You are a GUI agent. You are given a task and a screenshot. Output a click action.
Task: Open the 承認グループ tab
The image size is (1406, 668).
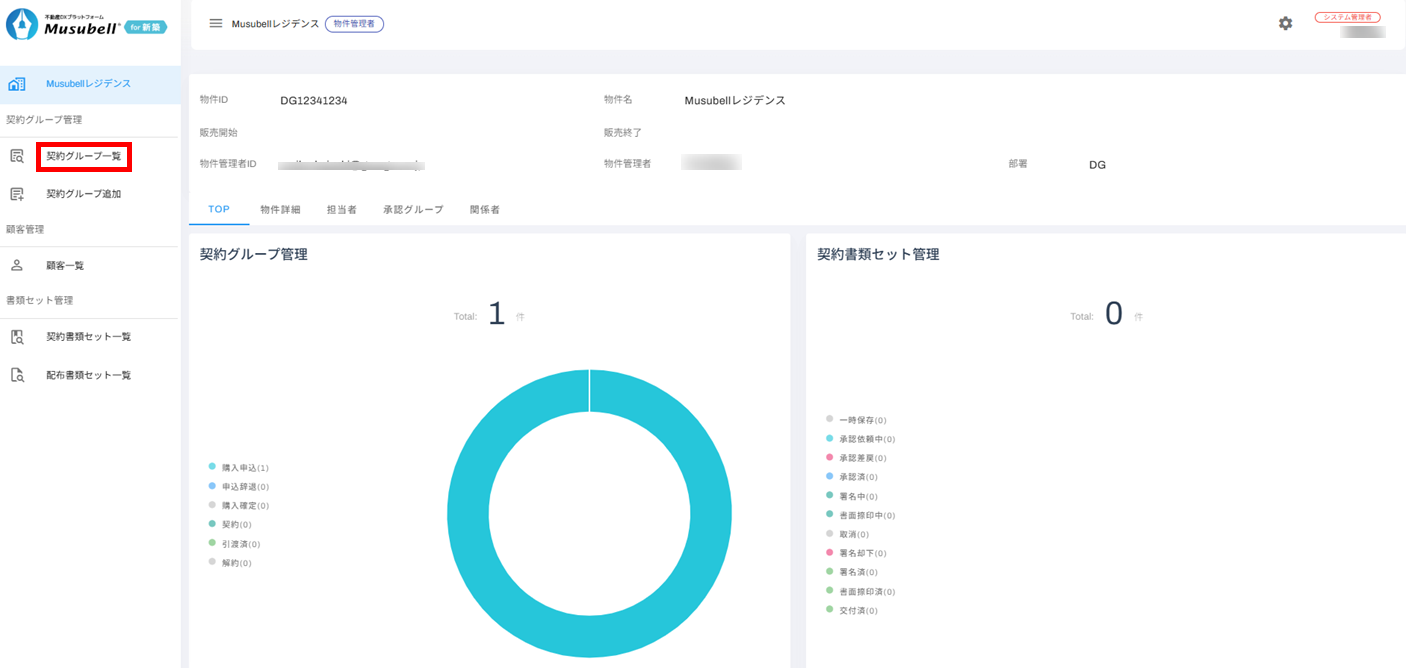coord(413,210)
